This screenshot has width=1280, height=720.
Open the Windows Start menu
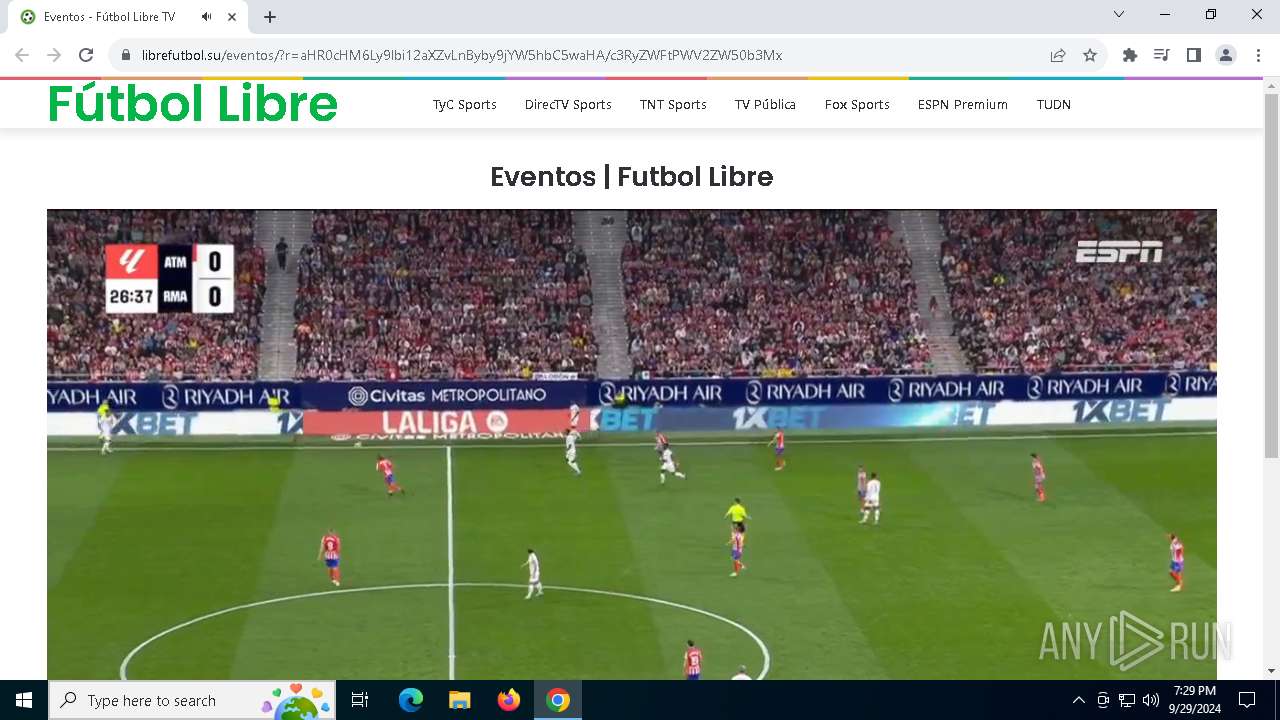pos(24,700)
